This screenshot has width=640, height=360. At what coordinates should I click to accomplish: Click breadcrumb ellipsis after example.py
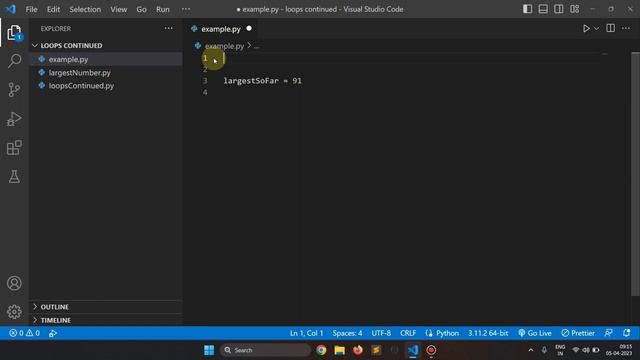[256, 47]
